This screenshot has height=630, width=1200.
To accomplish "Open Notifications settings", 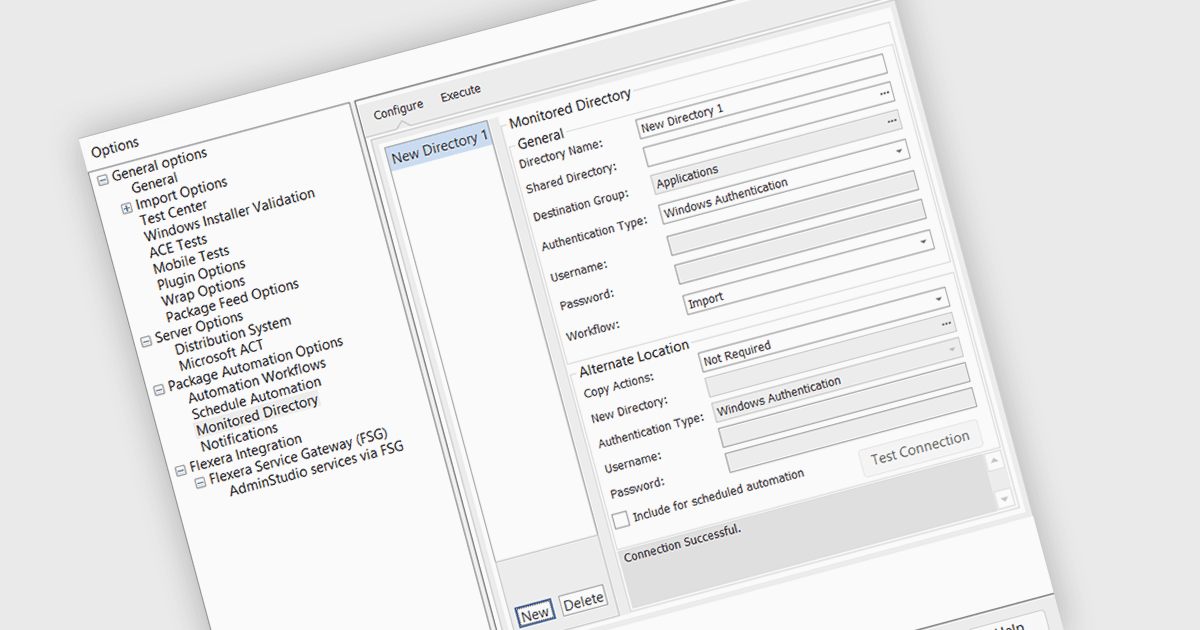I will [x=239, y=437].
